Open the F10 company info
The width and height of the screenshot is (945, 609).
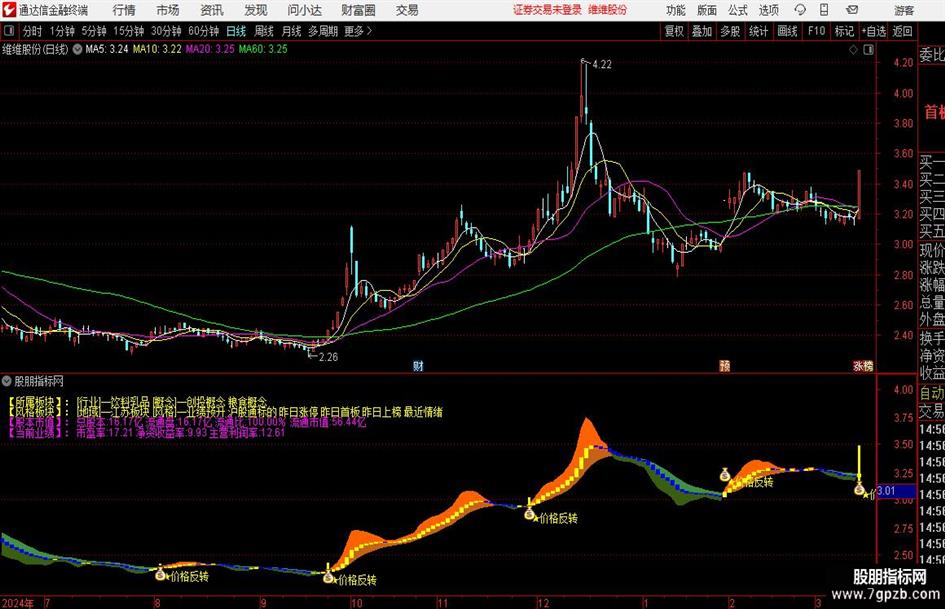(816, 31)
